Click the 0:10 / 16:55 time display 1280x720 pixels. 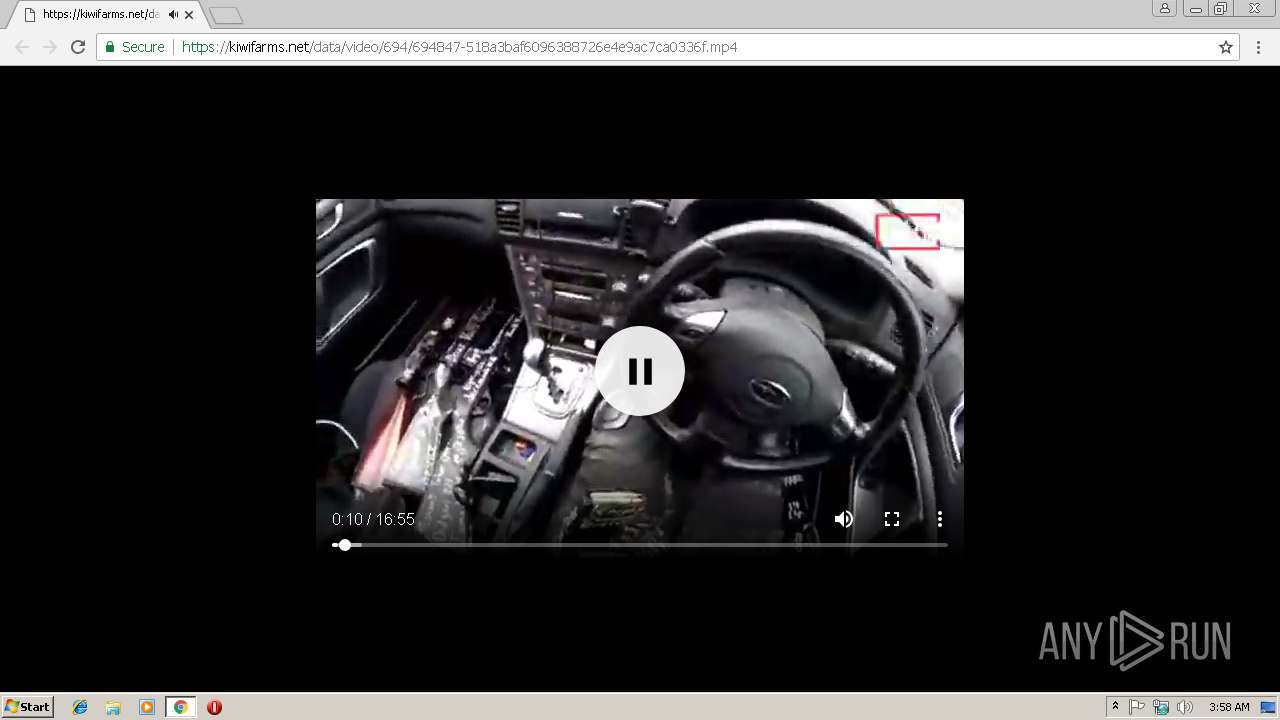pos(373,520)
